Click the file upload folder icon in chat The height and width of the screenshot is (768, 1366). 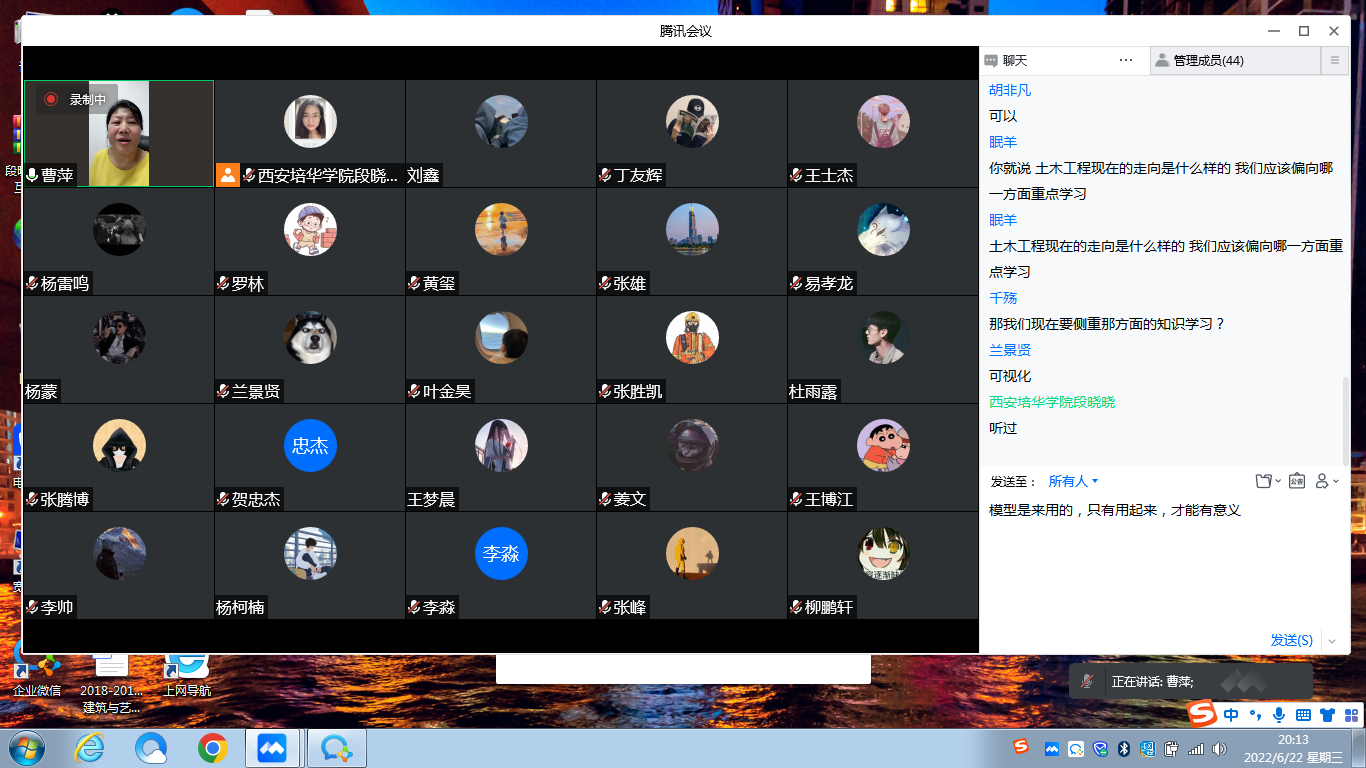1264,481
